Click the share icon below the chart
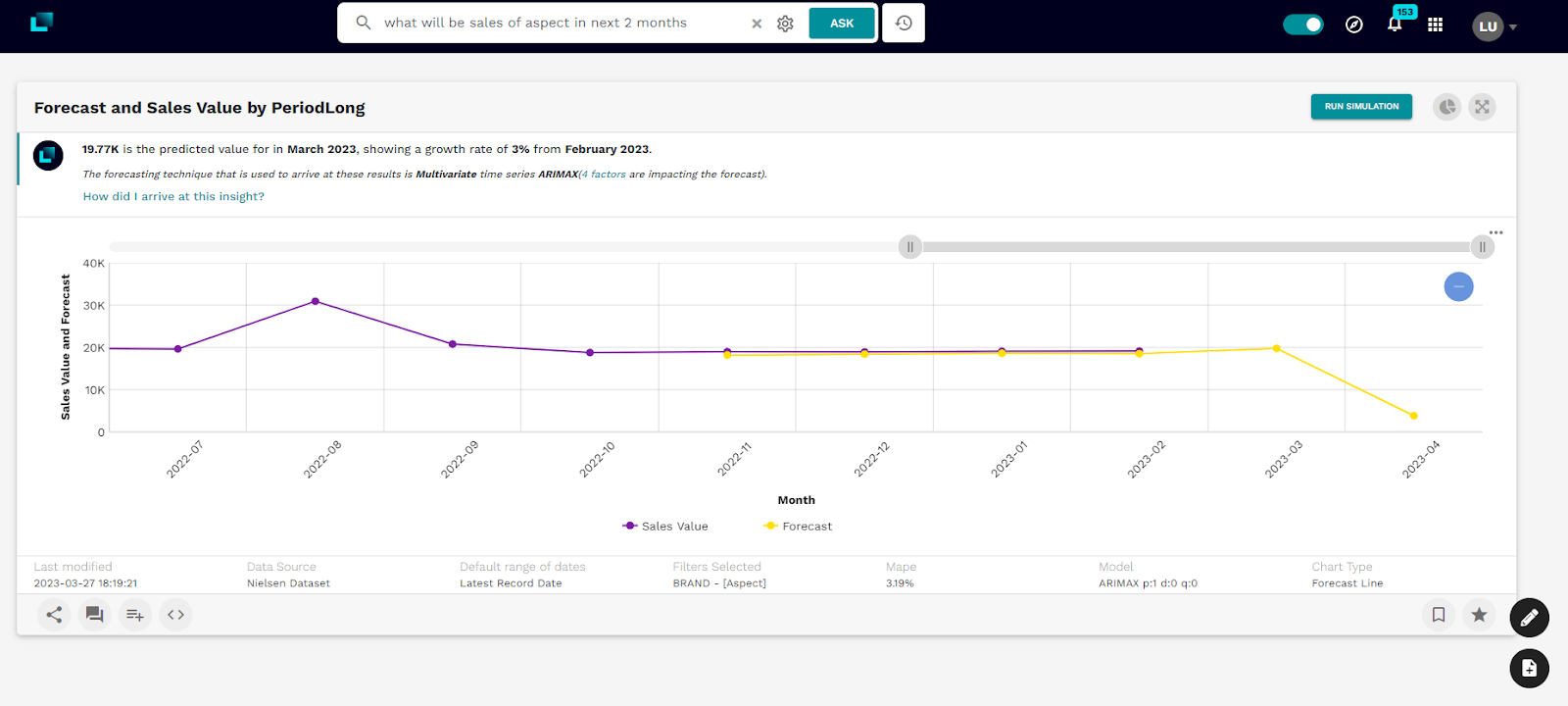Viewport: 1568px width, 706px height. 54,615
